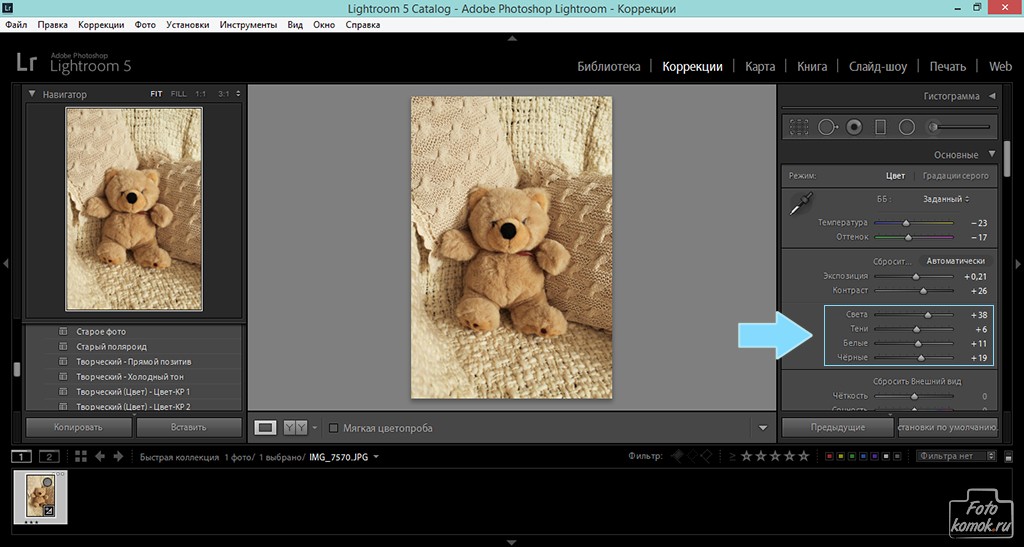Go forward using filmstrip right arrow

tap(118, 456)
